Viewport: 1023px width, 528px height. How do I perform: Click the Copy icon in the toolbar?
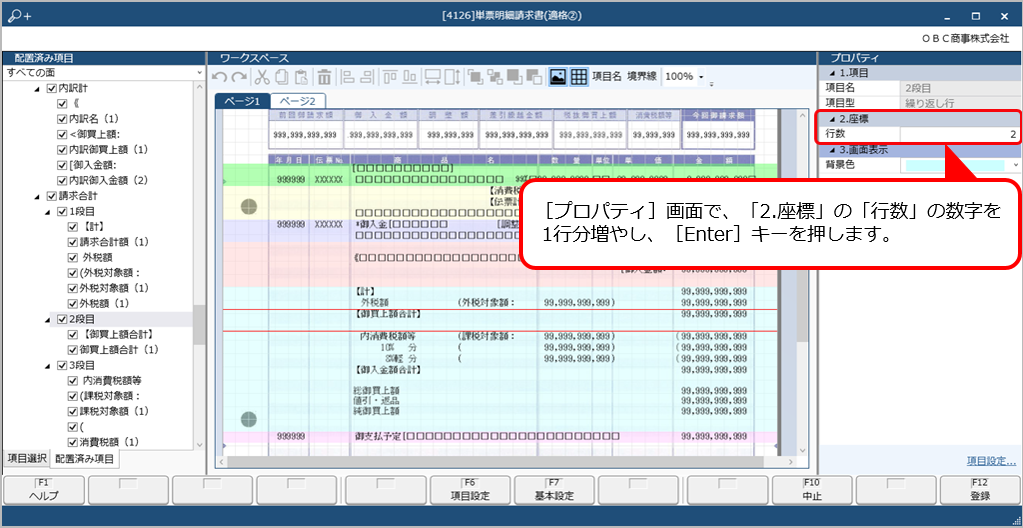point(282,77)
